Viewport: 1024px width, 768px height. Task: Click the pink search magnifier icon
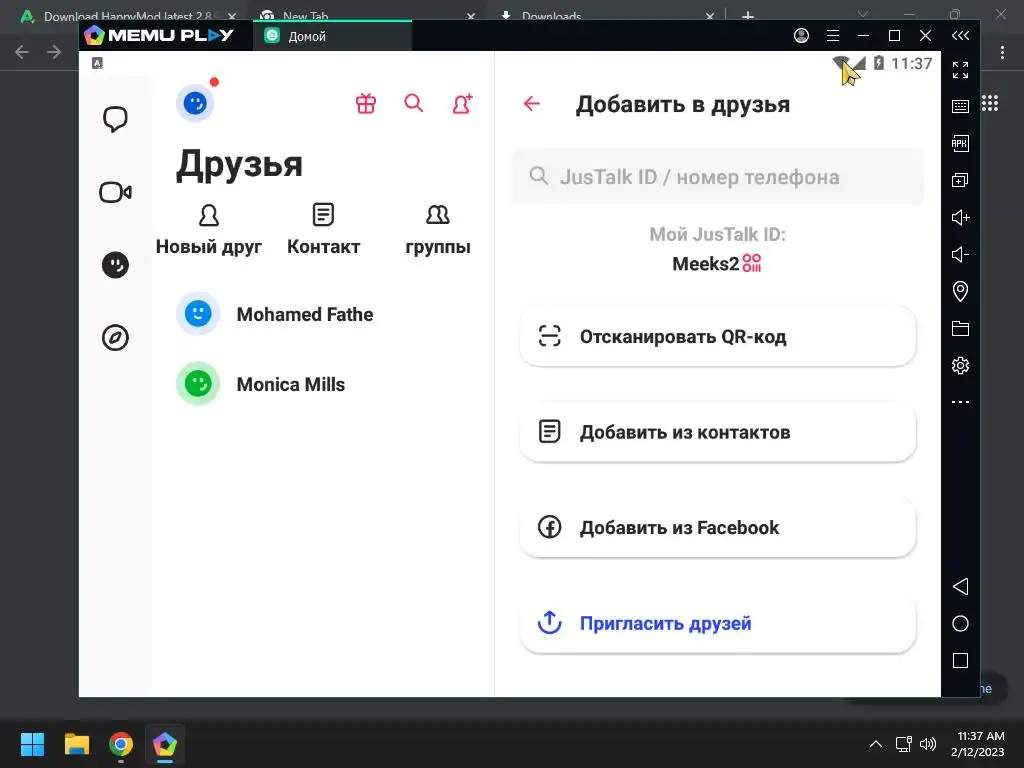click(413, 103)
